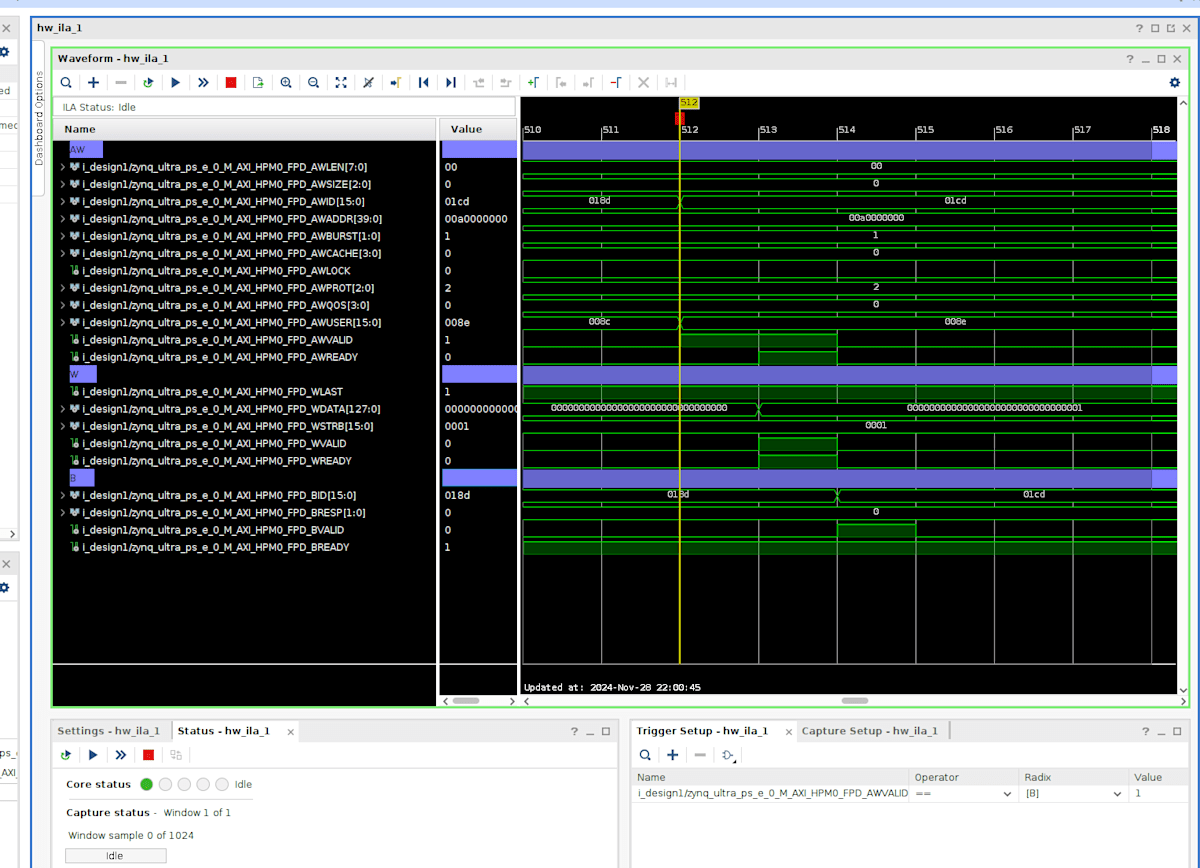This screenshot has height=868, width=1200.
Task: Add probe in Trigger Setup panel
Action: (673, 755)
